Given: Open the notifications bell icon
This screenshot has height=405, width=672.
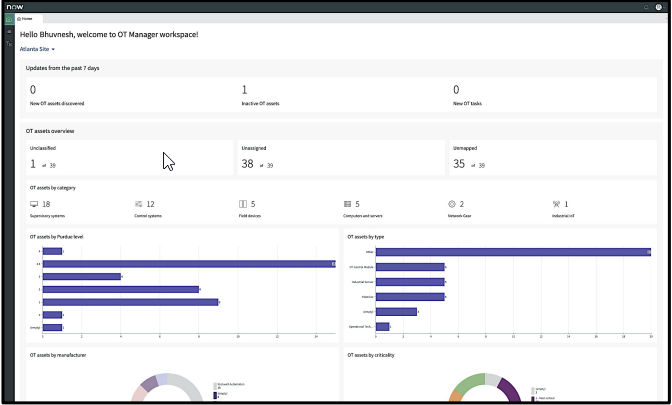Looking at the screenshot, I should click(646, 7).
